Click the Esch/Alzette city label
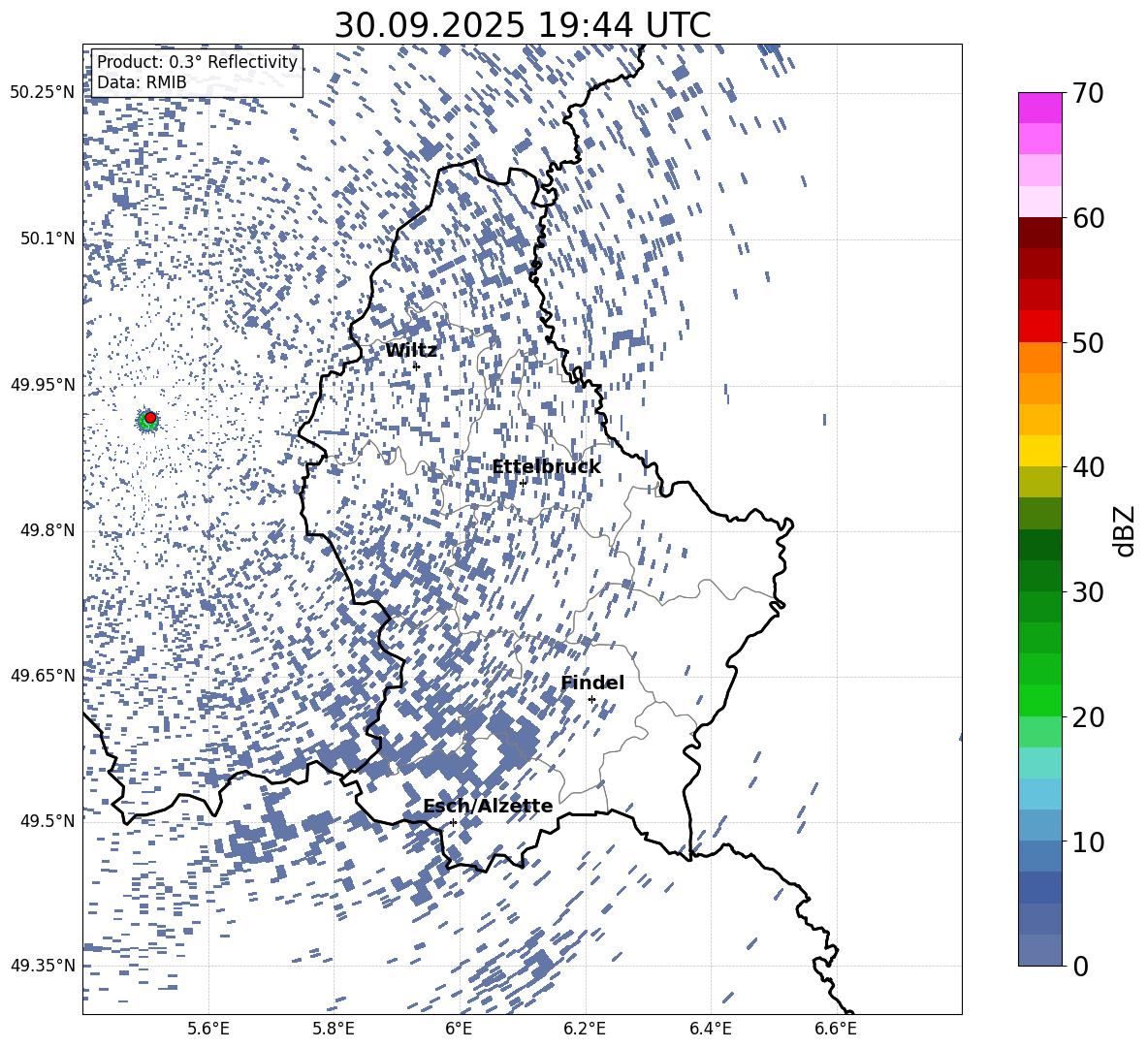Viewport: 1148px width, 1048px height. tap(488, 807)
